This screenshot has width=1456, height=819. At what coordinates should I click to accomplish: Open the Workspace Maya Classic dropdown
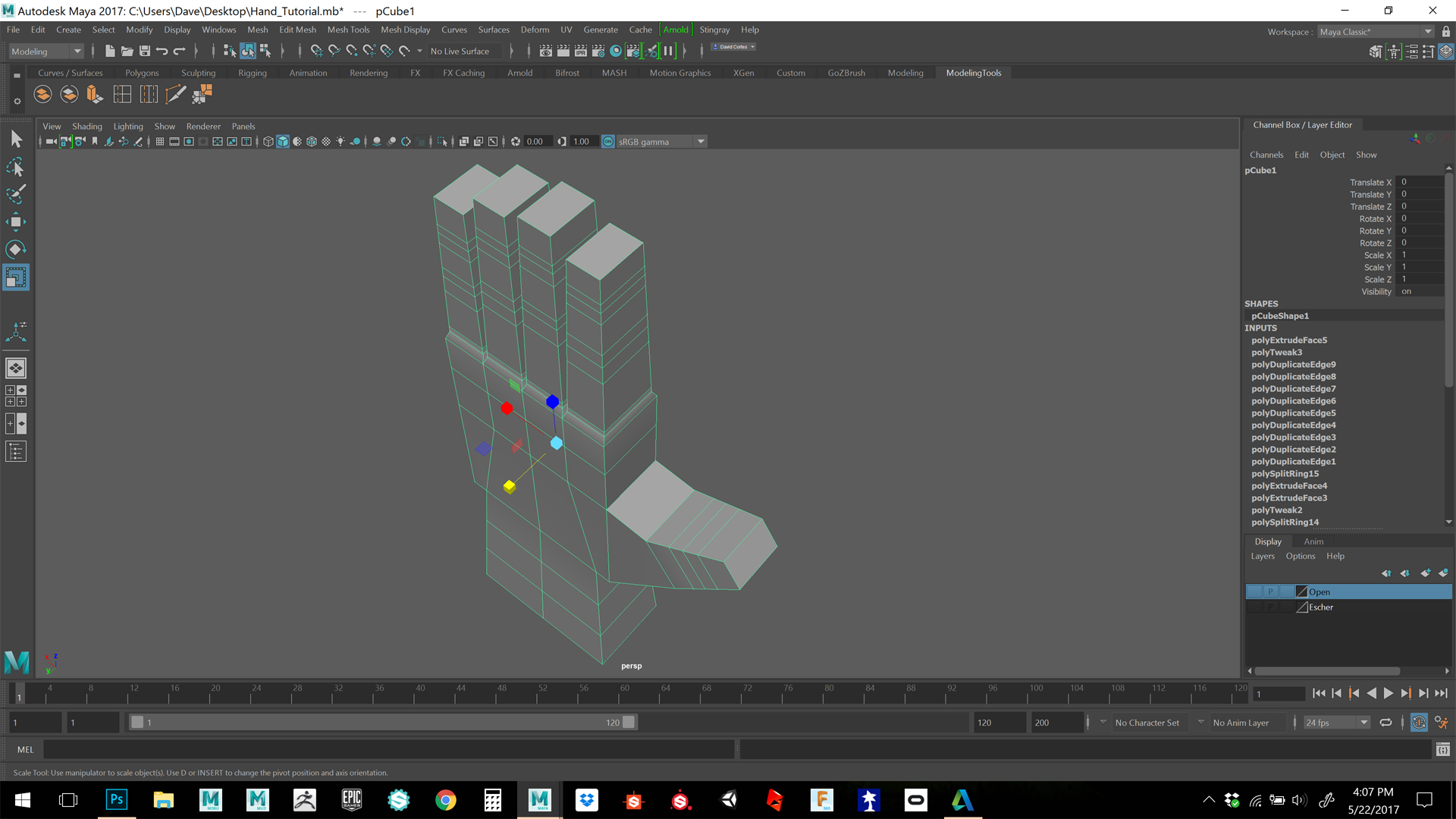(x=1376, y=32)
